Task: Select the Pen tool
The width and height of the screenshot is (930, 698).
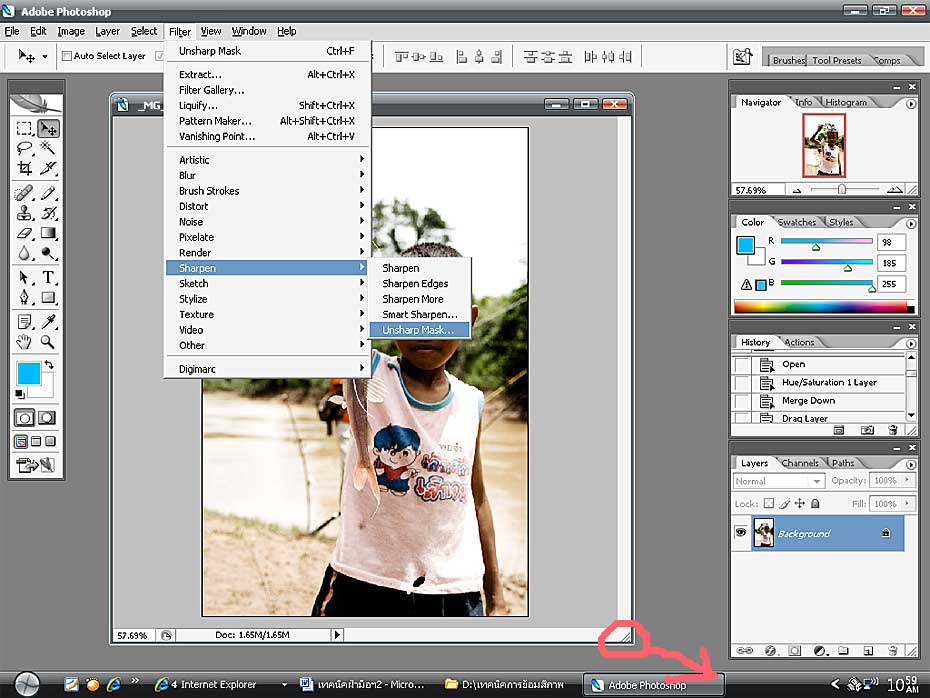Action: [x=24, y=297]
